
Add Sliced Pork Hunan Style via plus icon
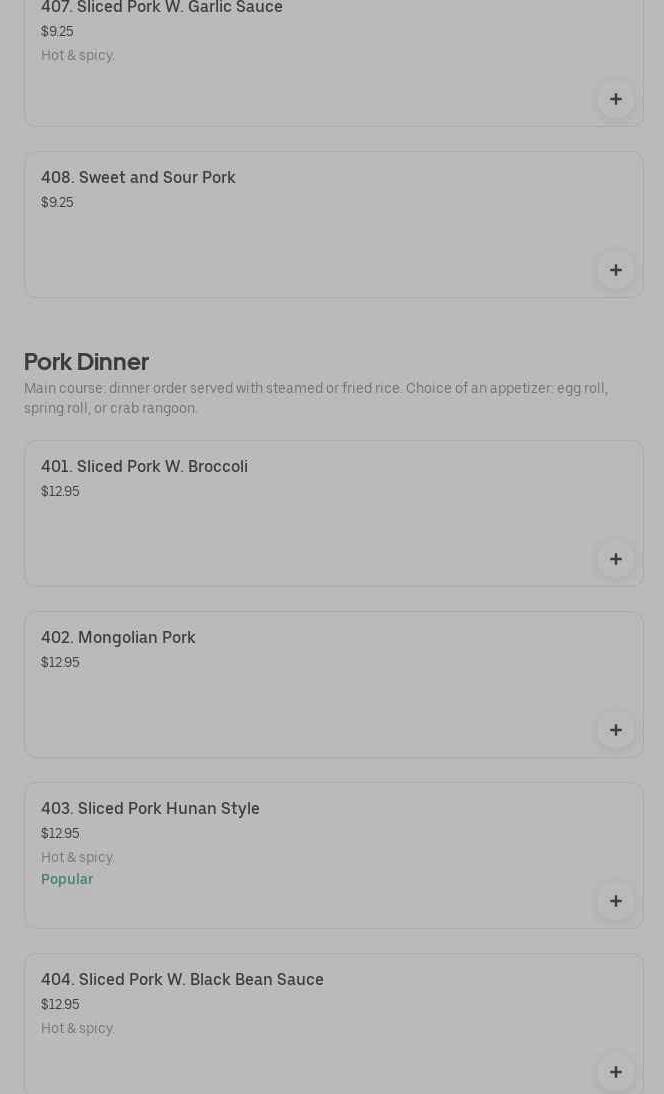coord(615,901)
